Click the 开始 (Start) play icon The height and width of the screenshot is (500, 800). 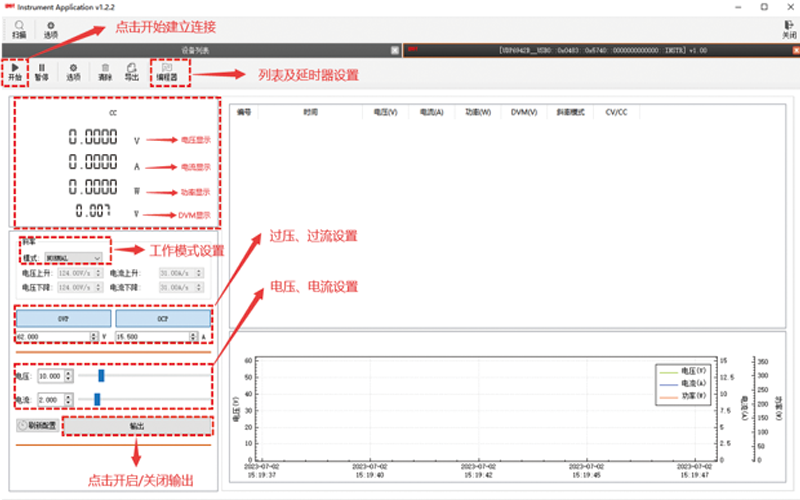pyautogui.click(x=14, y=70)
